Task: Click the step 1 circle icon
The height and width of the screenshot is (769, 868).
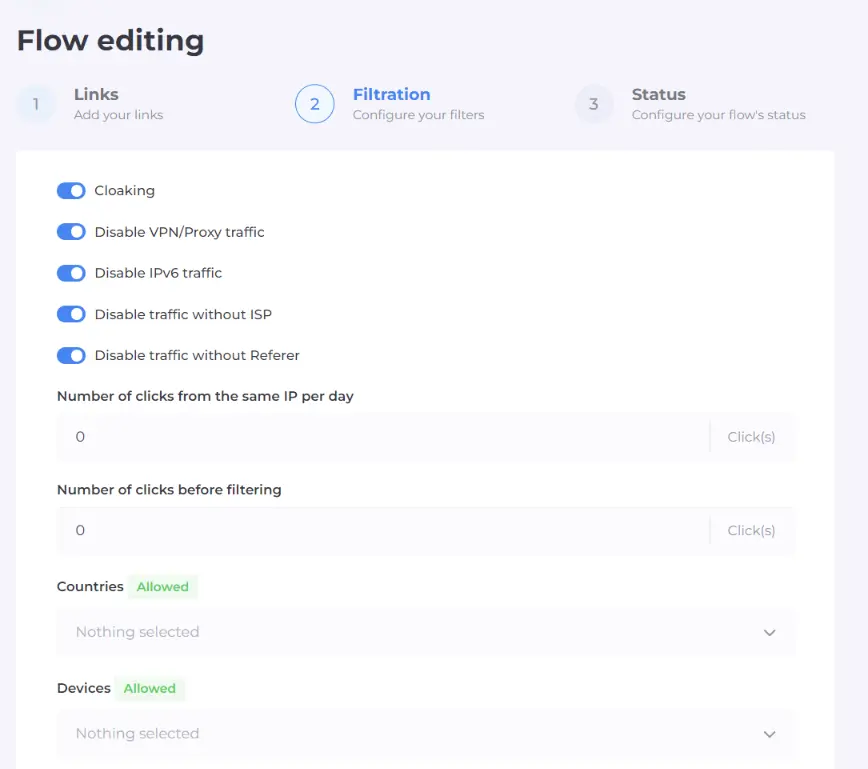Action: tap(36, 104)
